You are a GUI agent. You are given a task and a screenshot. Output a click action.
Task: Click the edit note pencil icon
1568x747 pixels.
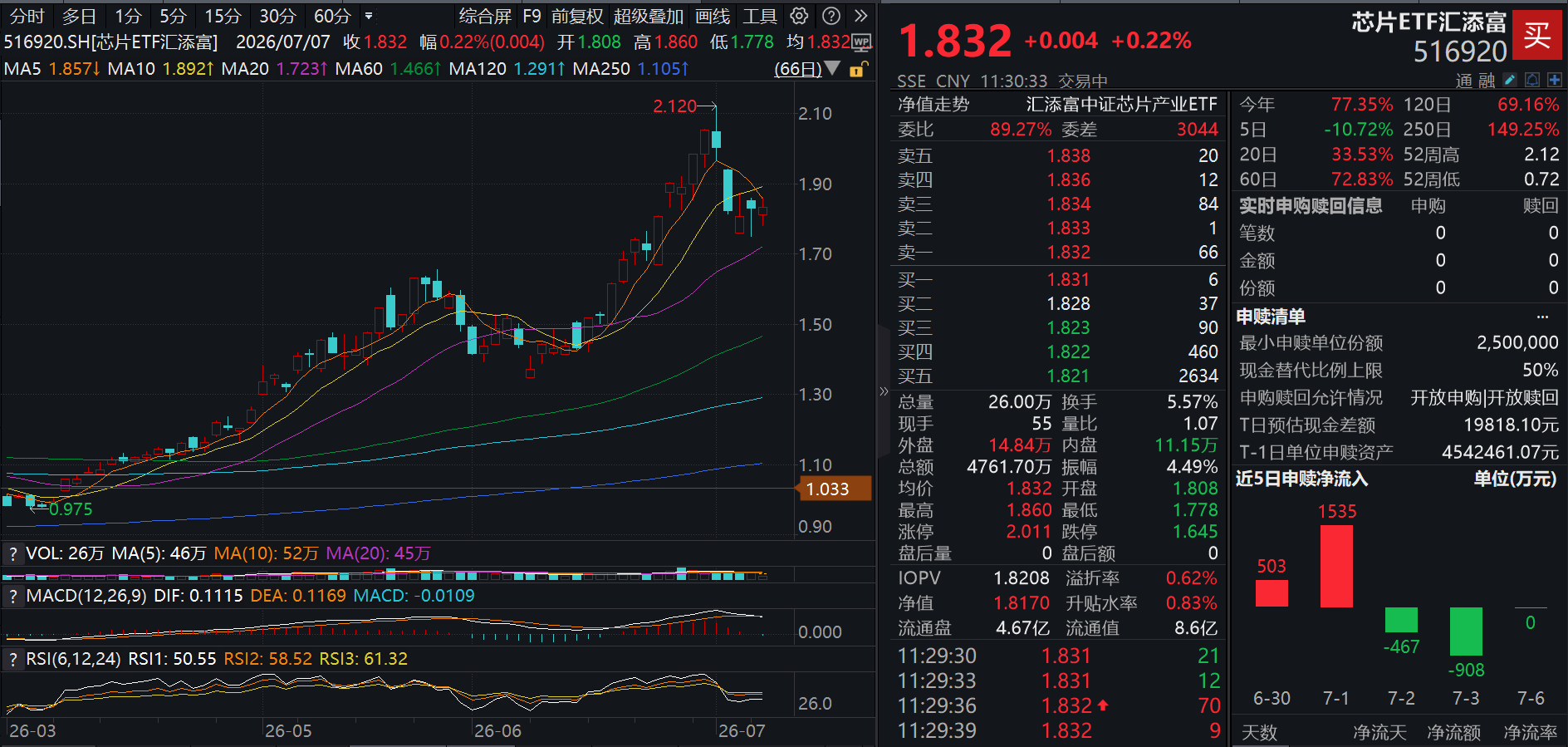[1510, 80]
